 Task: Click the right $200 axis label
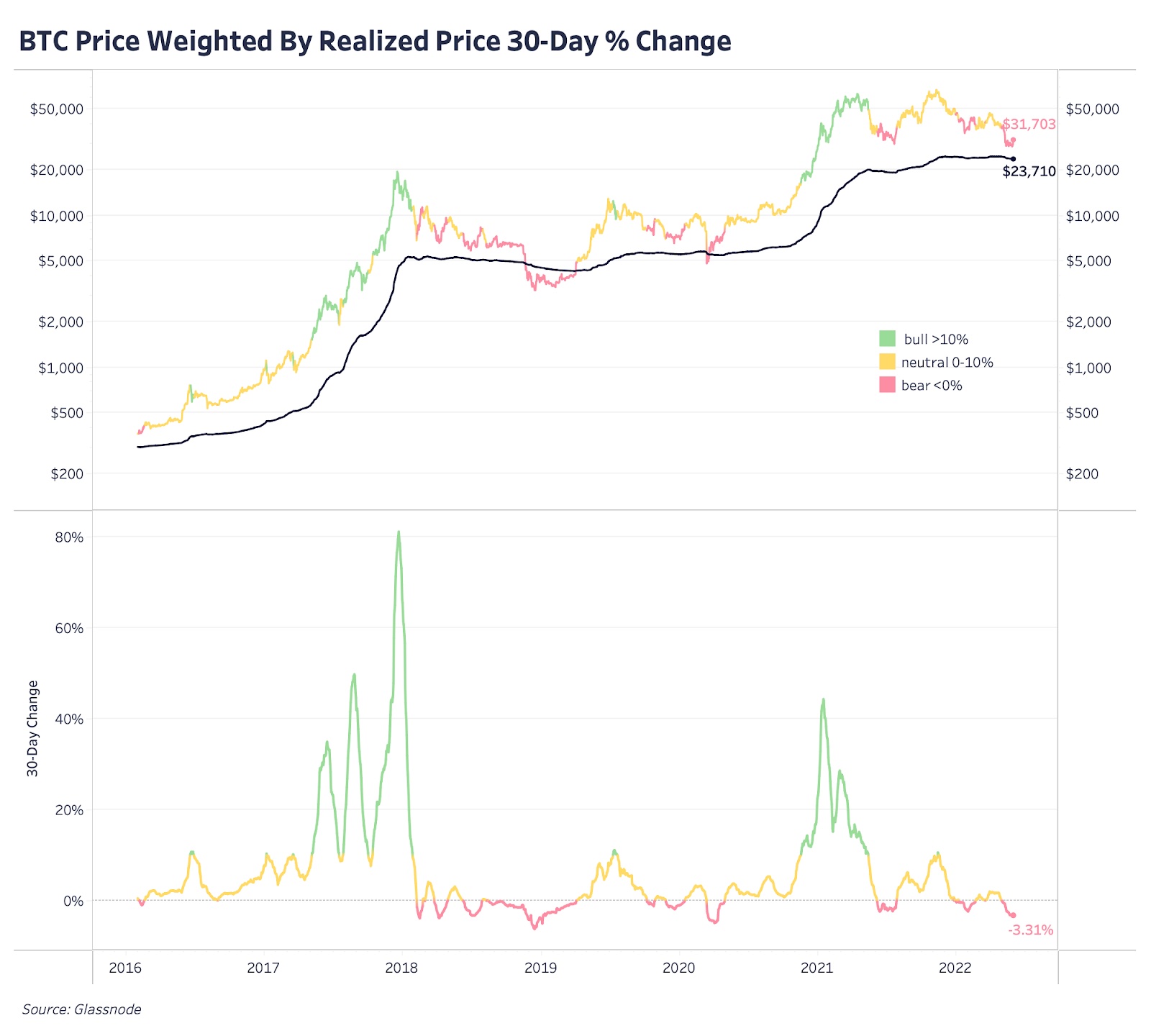tap(1082, 473)
